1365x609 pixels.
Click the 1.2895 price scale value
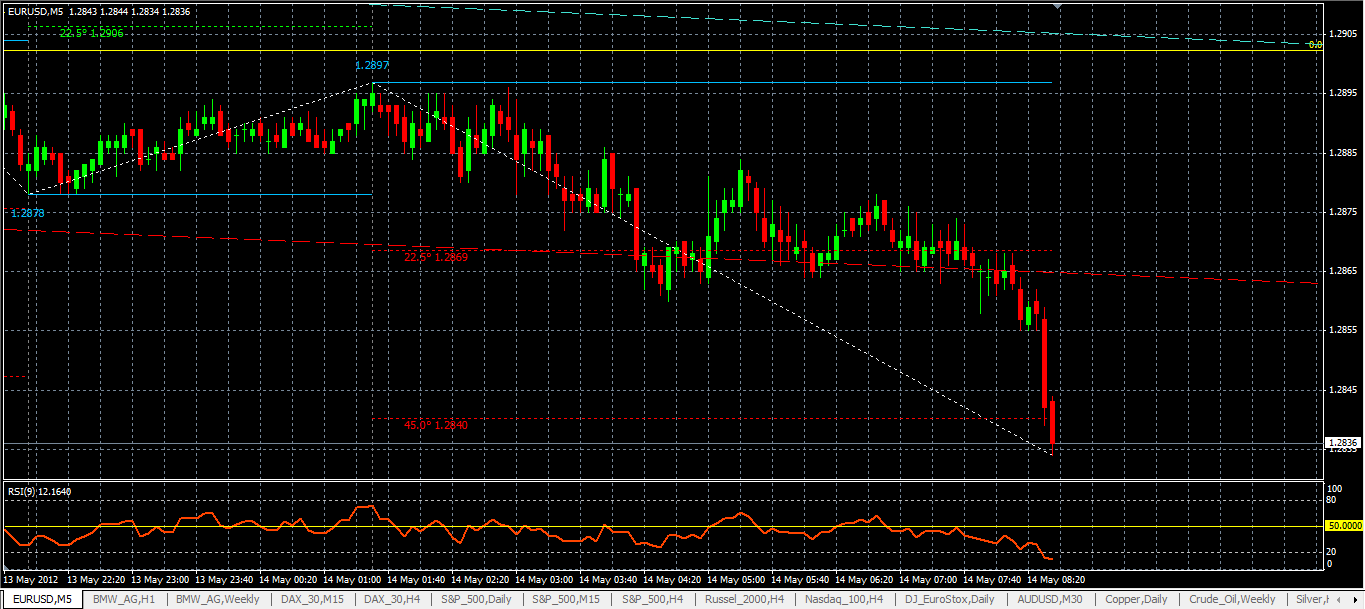pos(1342,93)
